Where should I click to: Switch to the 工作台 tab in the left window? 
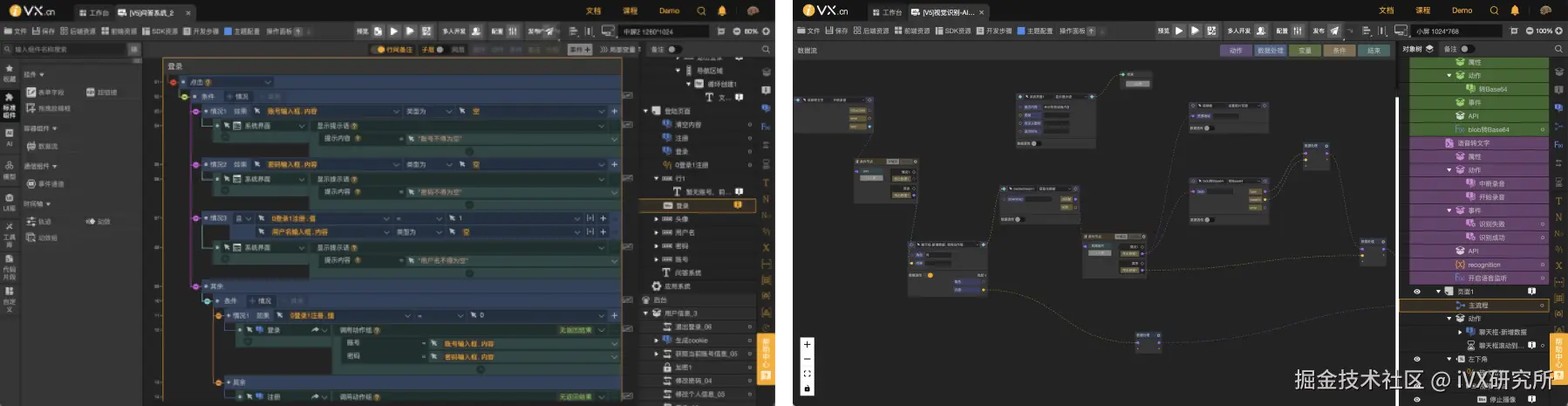click(94, 12)
